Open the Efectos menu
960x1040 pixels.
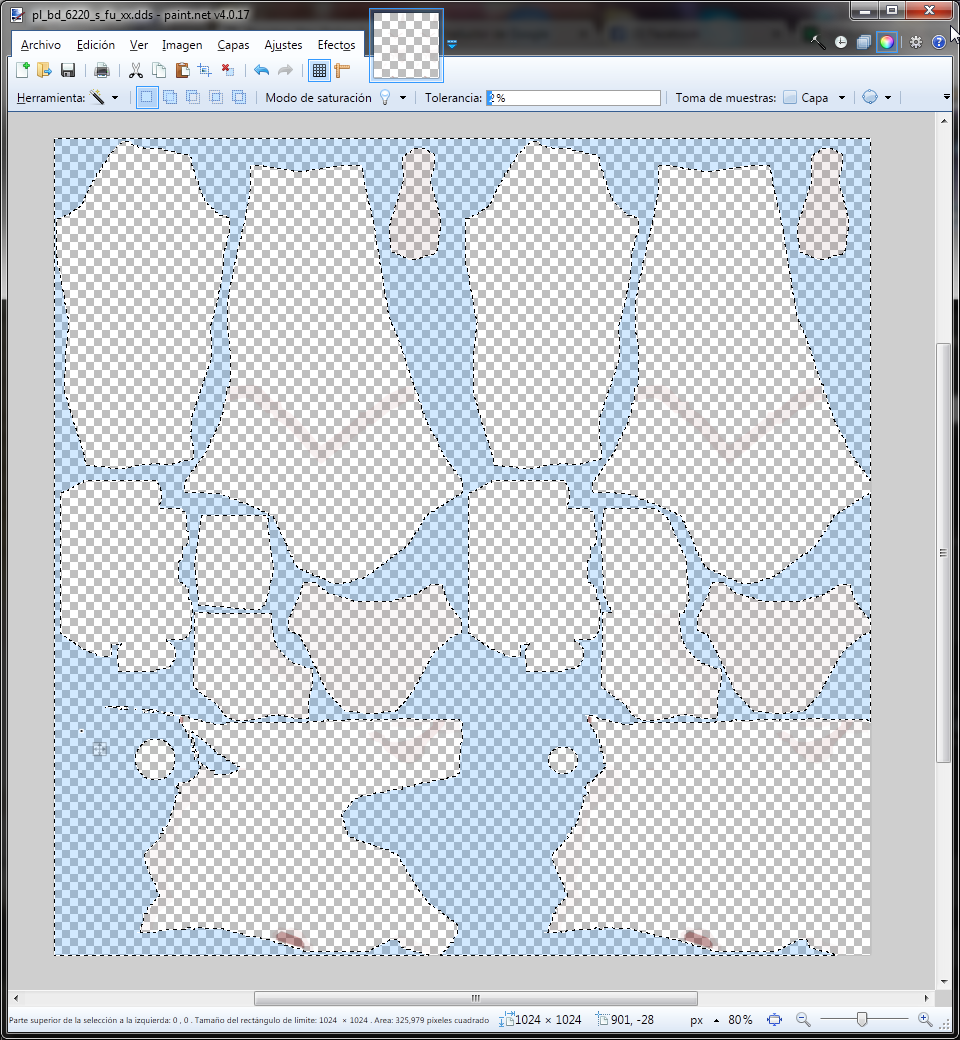point(336,45)
